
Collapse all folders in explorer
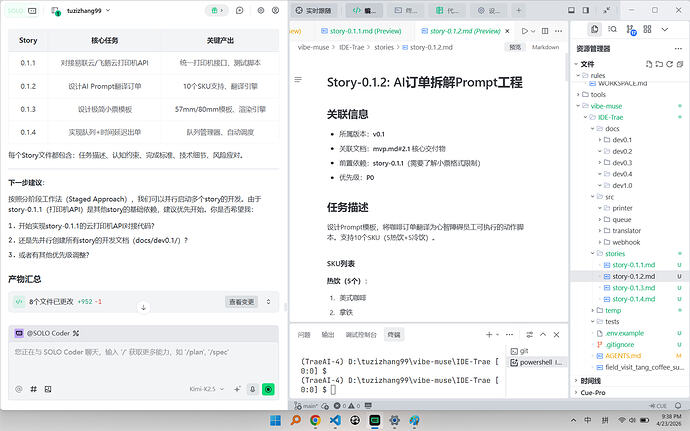click(x=679, y=64)
